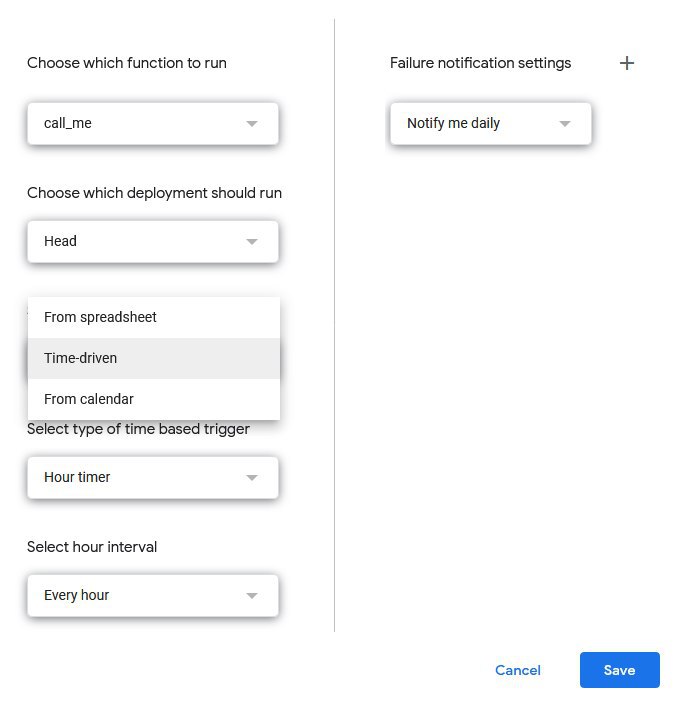
Task: Click the arrow in the Every hour dropdown
Action: click(x=252, y=596)
